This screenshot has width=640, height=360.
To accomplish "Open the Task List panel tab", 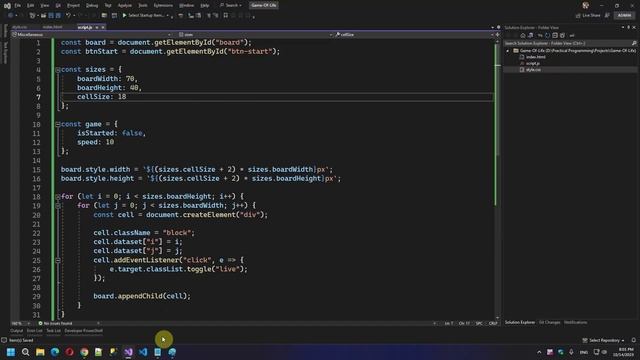I will pyautogui.click(x=53, y=331).
